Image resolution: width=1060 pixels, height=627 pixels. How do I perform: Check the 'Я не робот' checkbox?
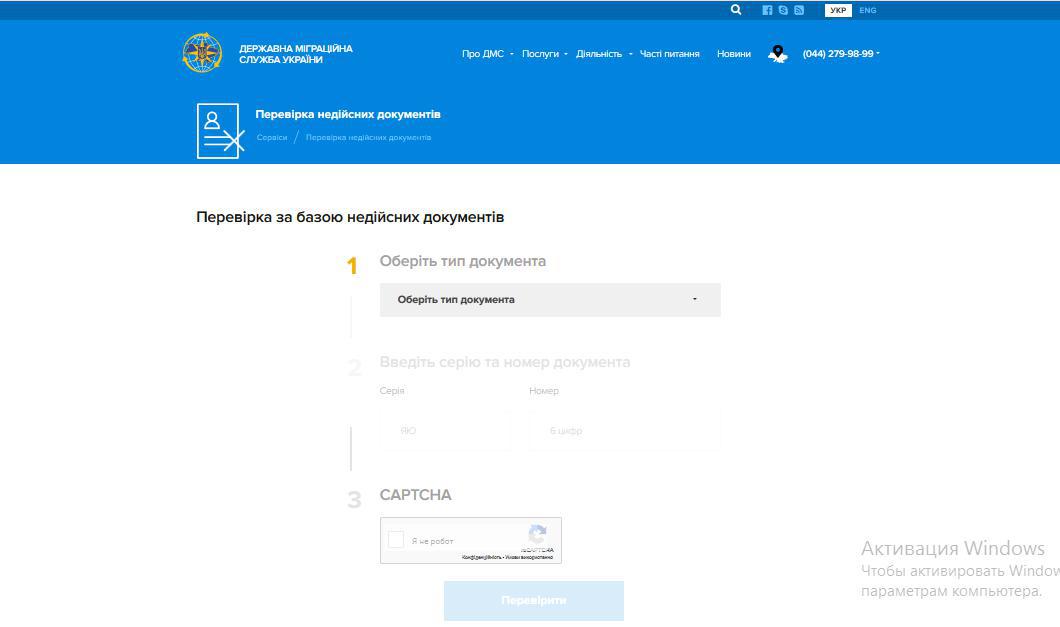(x=395, y=538)
